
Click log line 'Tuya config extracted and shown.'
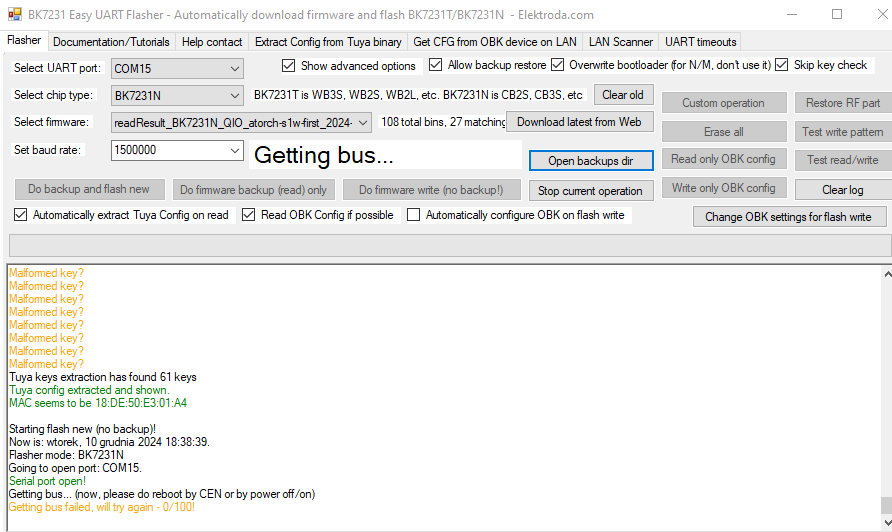(x=89, y=390)
